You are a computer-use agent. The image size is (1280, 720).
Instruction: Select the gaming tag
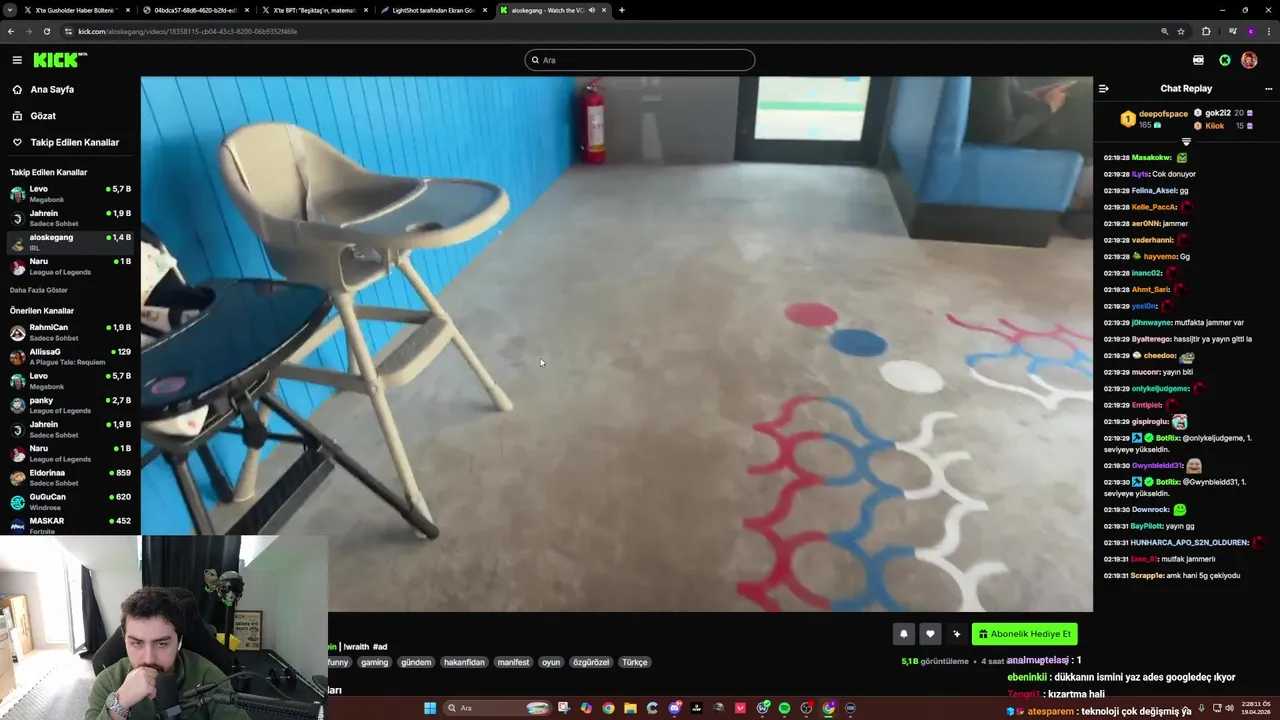374,662
